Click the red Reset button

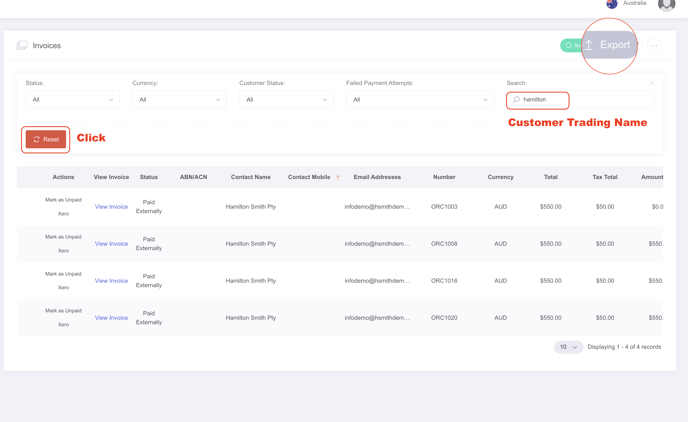click(x=46, y=139)
